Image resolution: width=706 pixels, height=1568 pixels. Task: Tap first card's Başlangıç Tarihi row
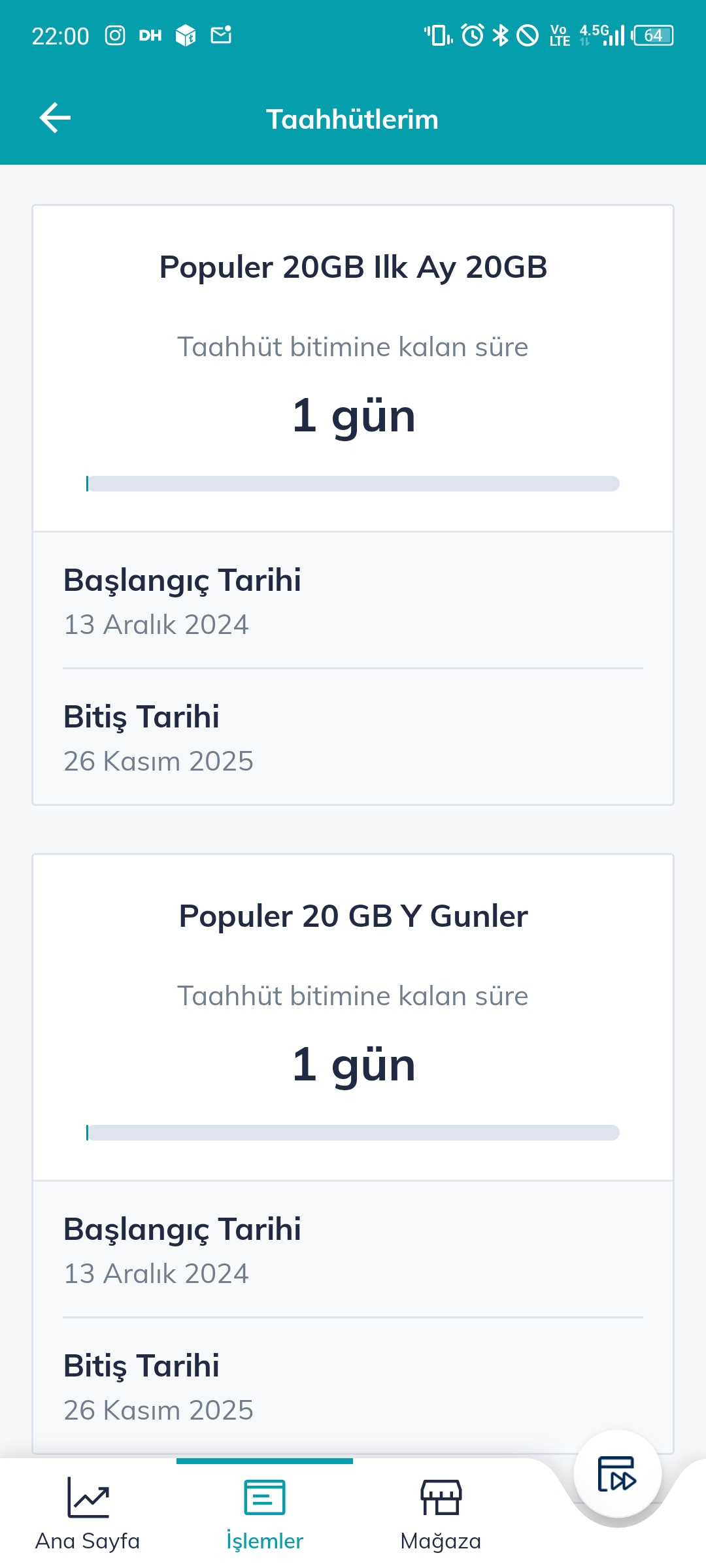353,601
